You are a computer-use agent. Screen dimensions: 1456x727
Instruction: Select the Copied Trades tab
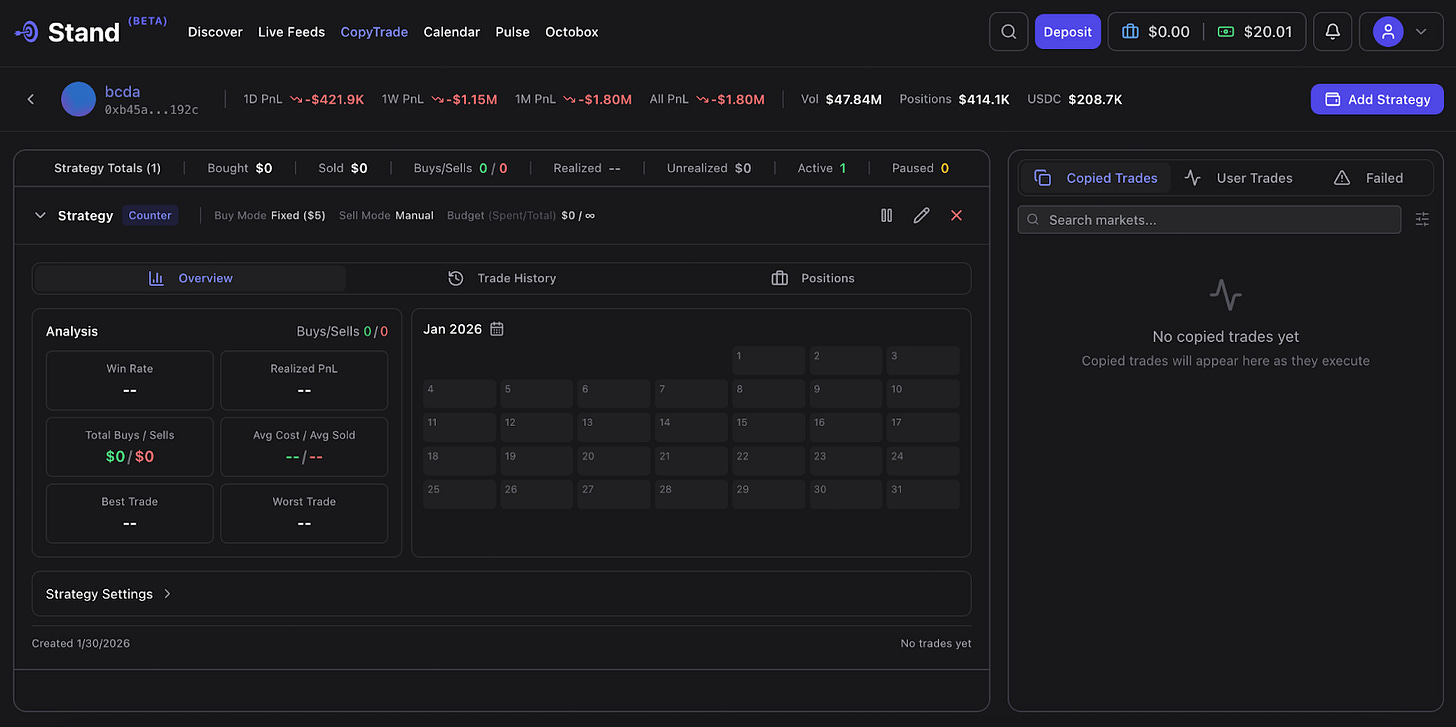1096,178
